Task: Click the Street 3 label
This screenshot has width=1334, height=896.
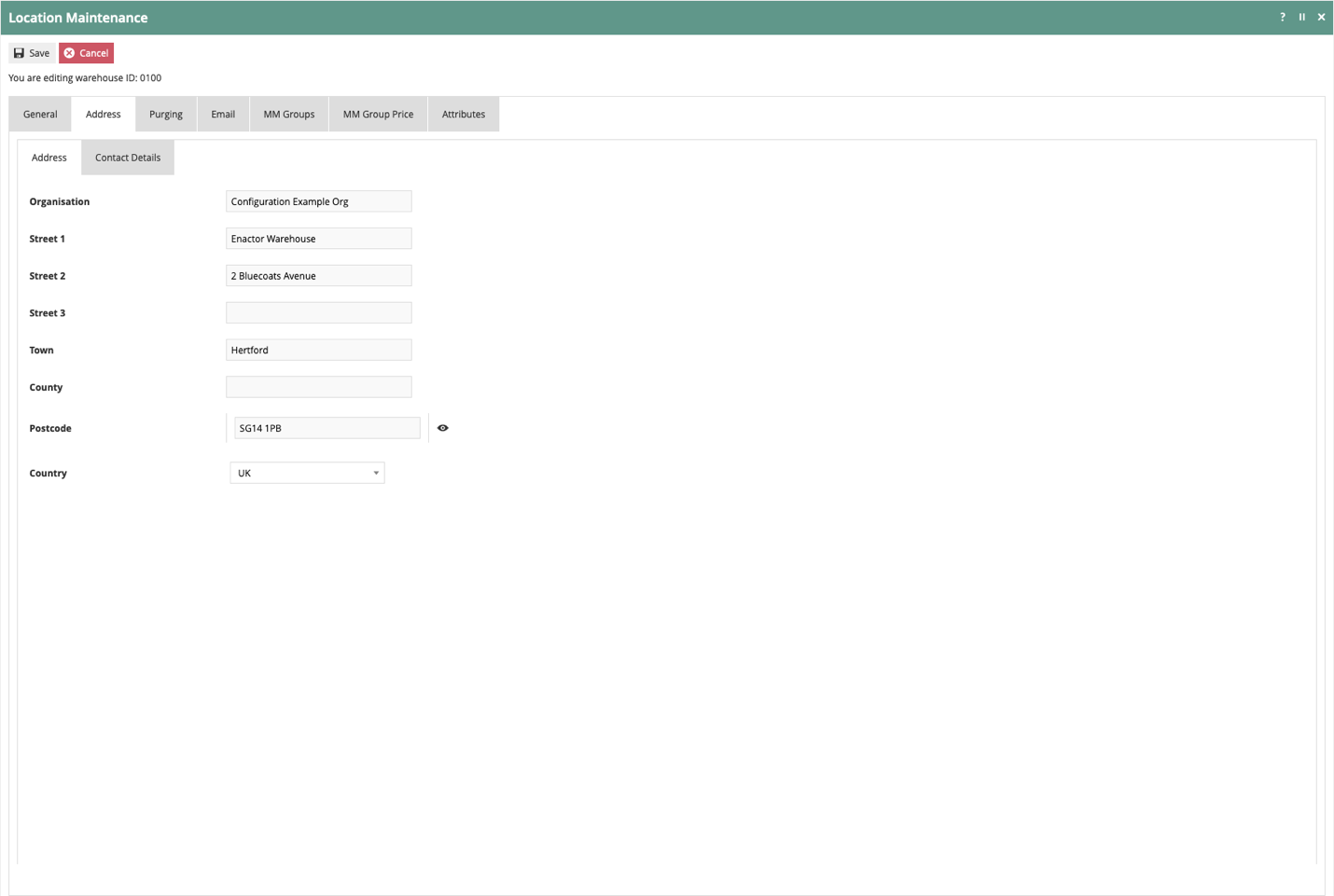Action: pos(48,313)
